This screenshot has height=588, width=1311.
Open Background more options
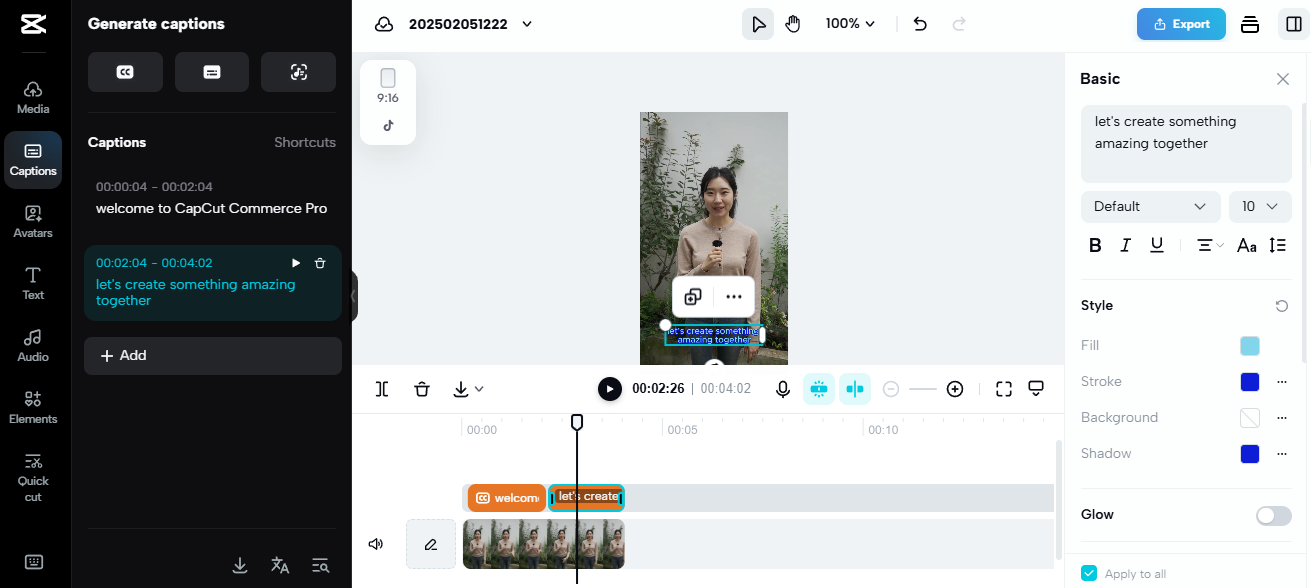(1282, 418)
